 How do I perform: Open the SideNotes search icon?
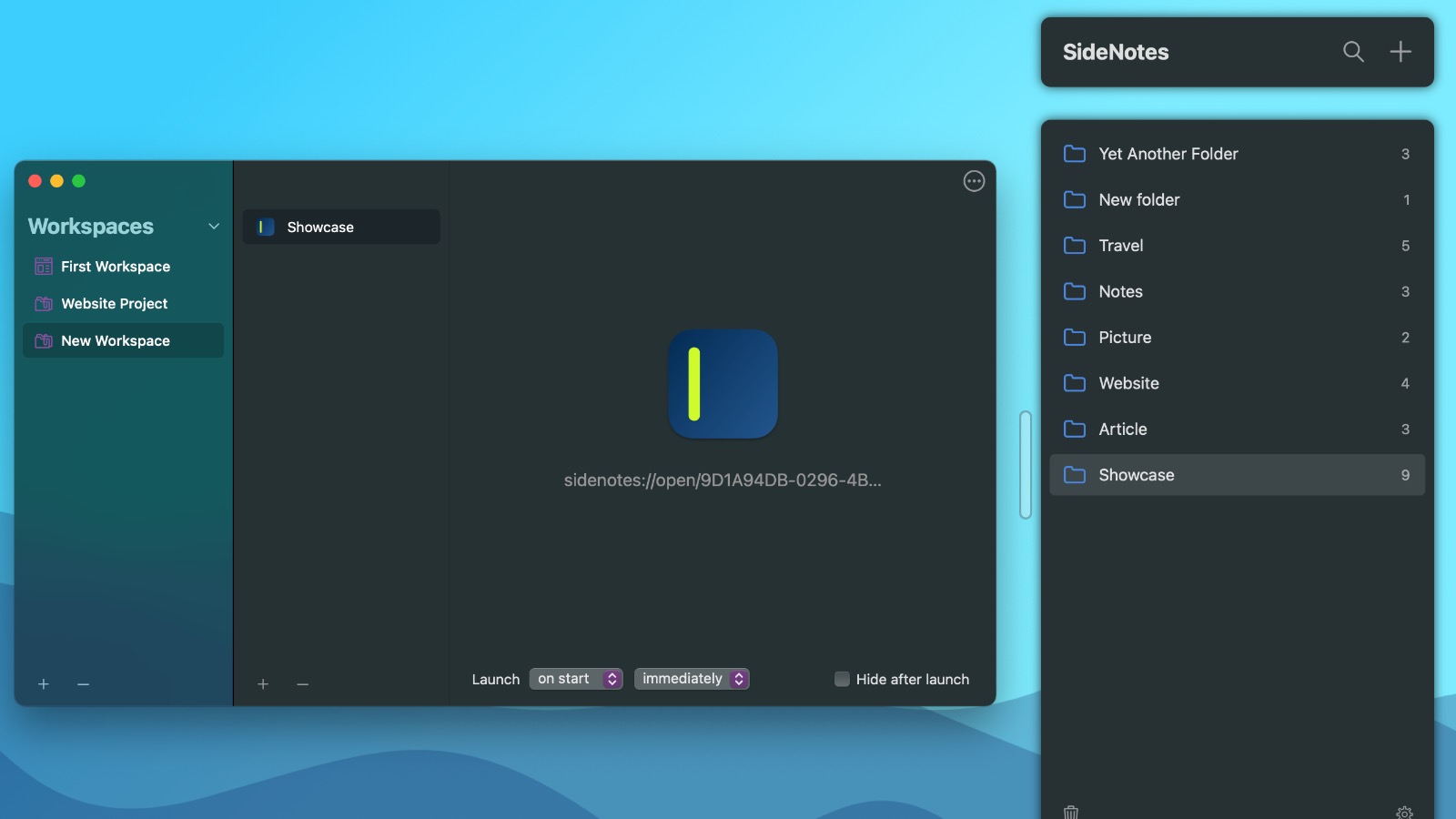coord(1353,52)
